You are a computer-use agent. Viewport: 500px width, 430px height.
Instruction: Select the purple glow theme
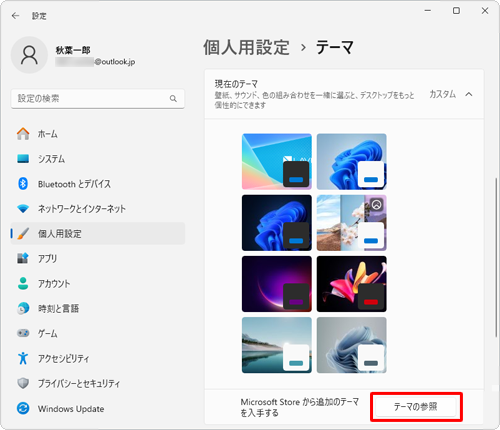pos(277,284)
